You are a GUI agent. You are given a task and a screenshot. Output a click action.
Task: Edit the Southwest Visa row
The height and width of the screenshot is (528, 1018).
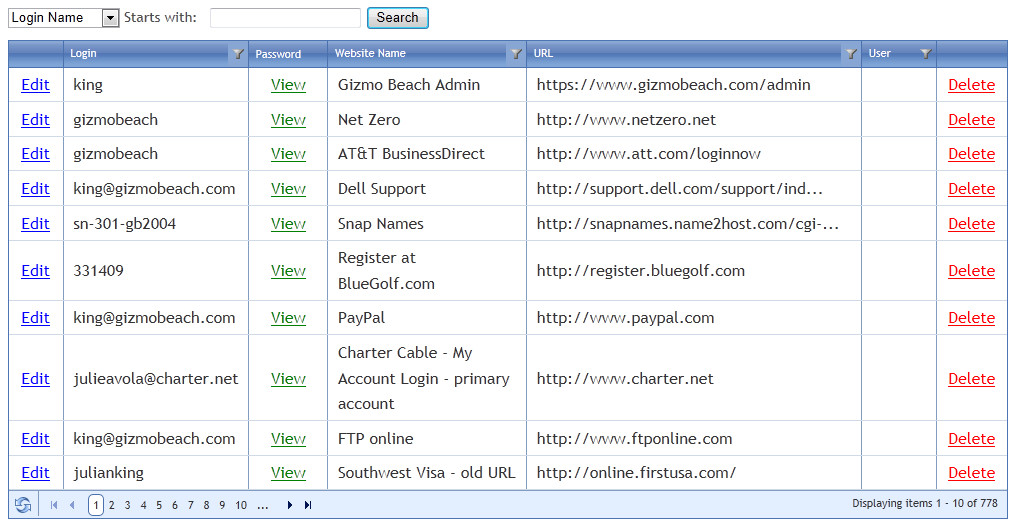pyautogui.click(x=35, y=473)
